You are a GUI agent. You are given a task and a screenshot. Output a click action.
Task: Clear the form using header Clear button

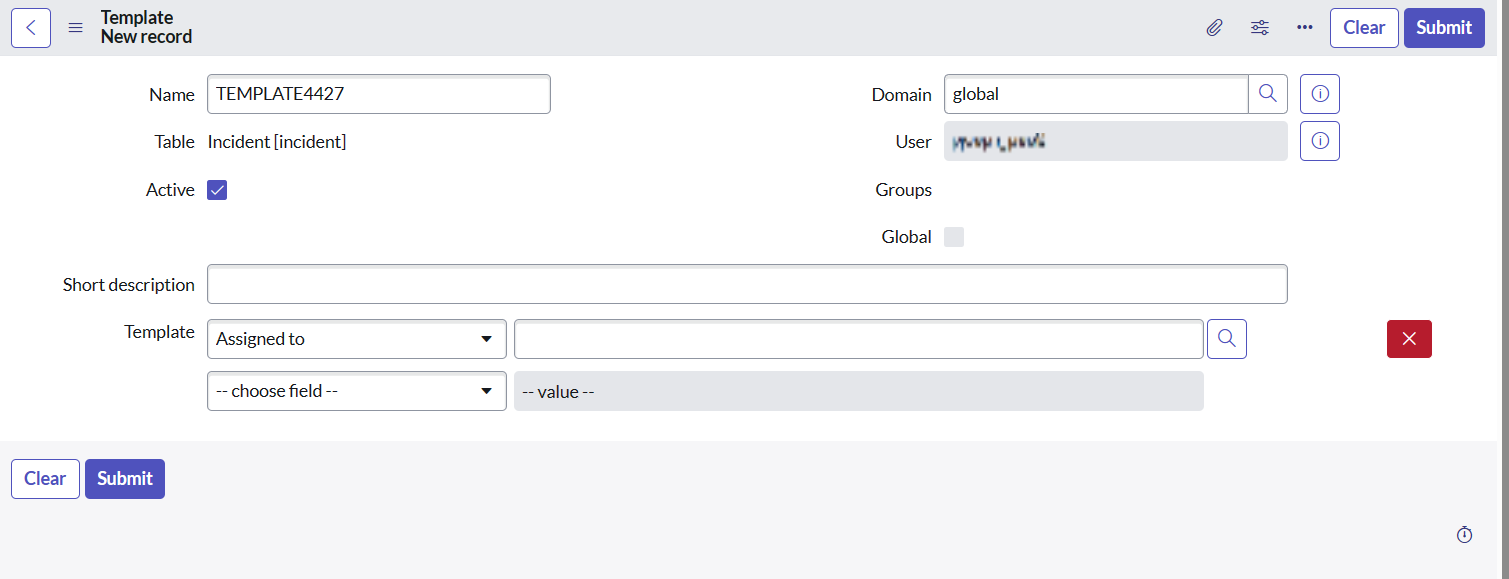(x=1363, y=27)
